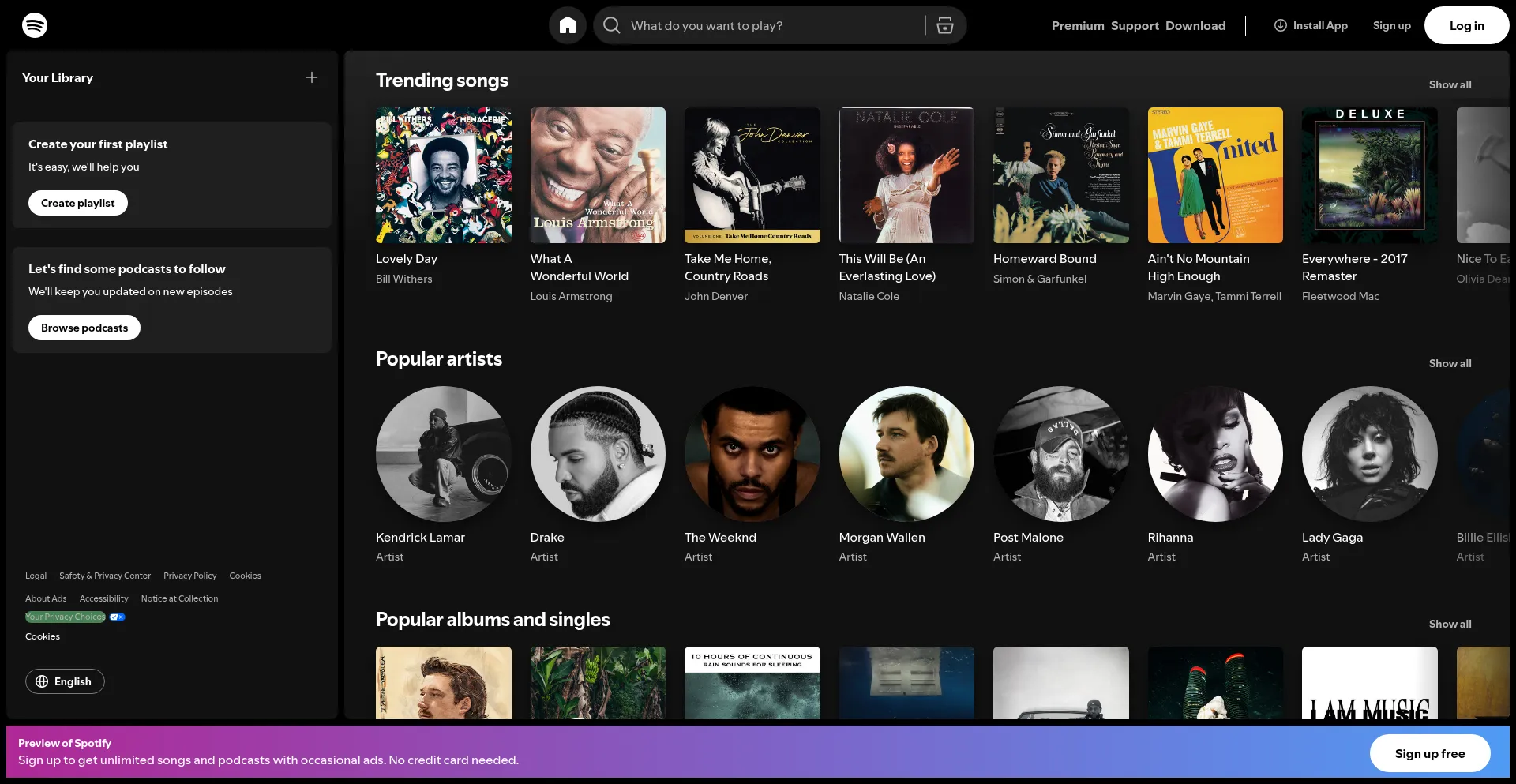Click the globe icon on language button

pyautogui.click(x=42, y=681)
